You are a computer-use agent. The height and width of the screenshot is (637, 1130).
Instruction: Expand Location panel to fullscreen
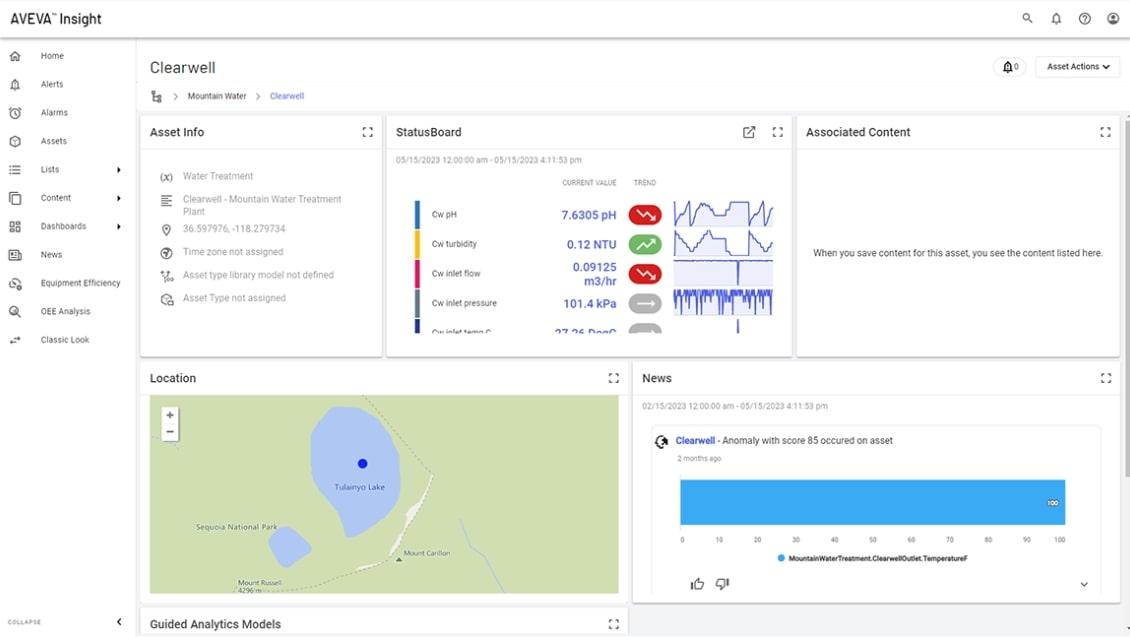tap(614, 378)
